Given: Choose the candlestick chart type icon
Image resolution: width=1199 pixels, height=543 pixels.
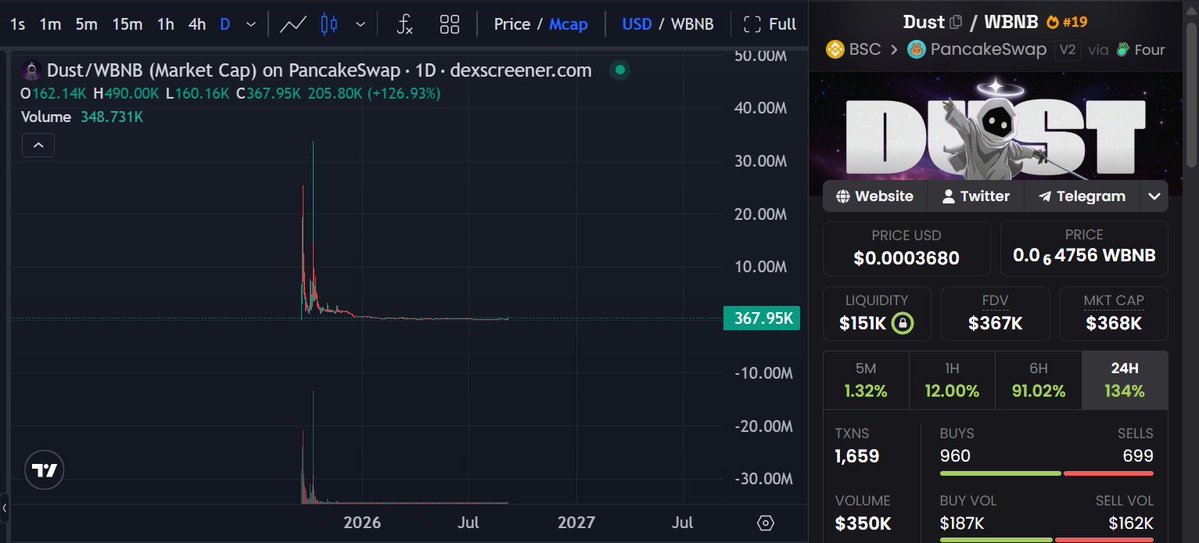Looking at the screenshot, I should tap(330, 24).
